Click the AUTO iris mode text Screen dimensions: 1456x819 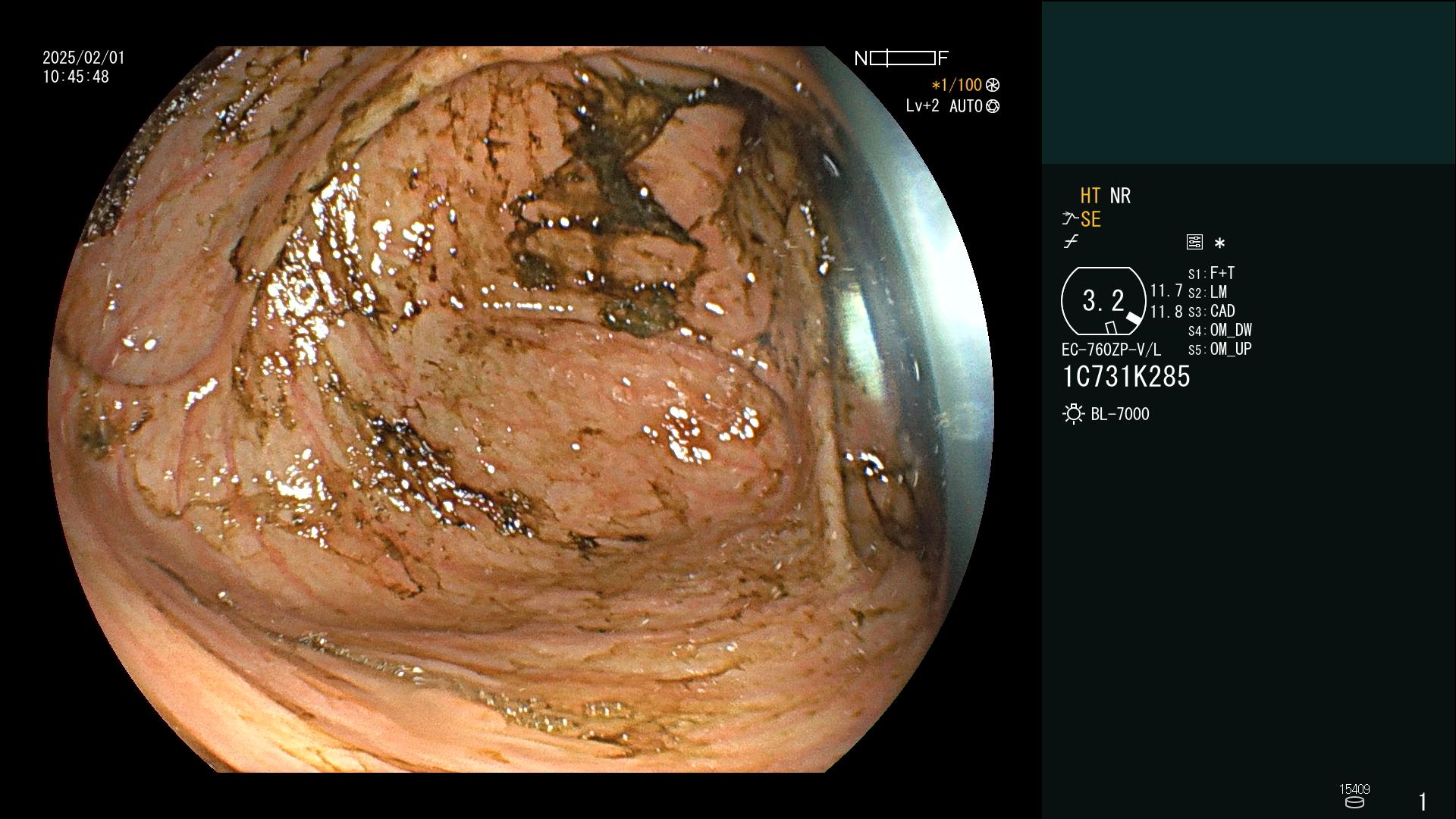966,106
